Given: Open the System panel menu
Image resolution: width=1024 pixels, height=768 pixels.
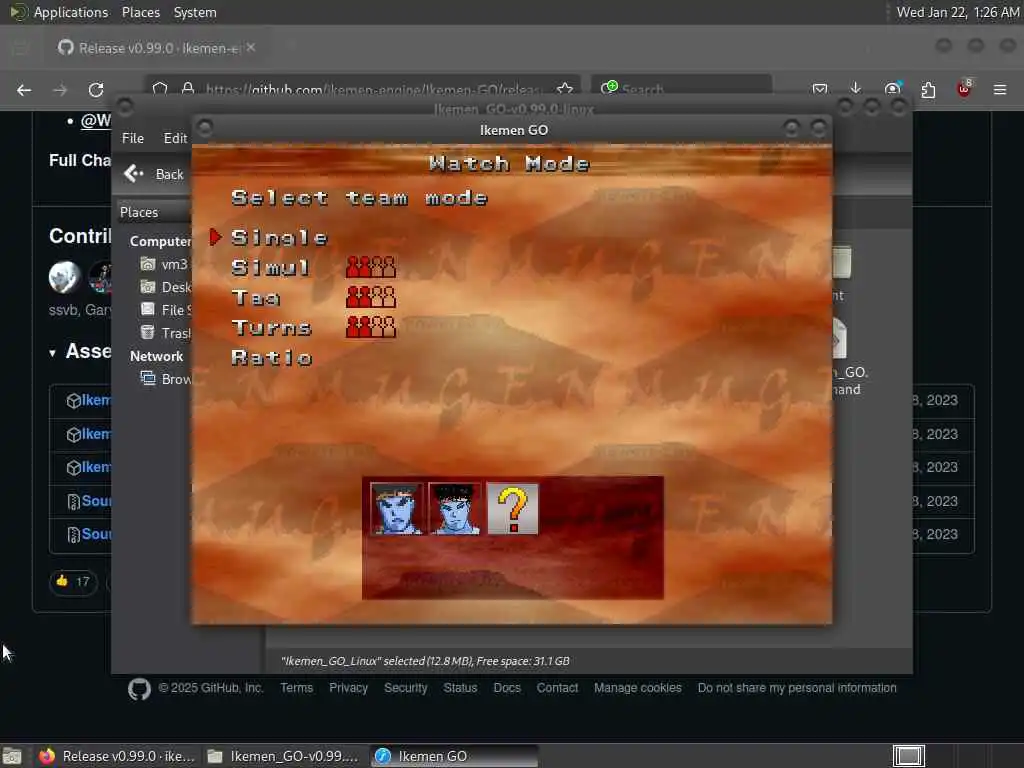Looking at the screenshot, I should coord(195,12).
